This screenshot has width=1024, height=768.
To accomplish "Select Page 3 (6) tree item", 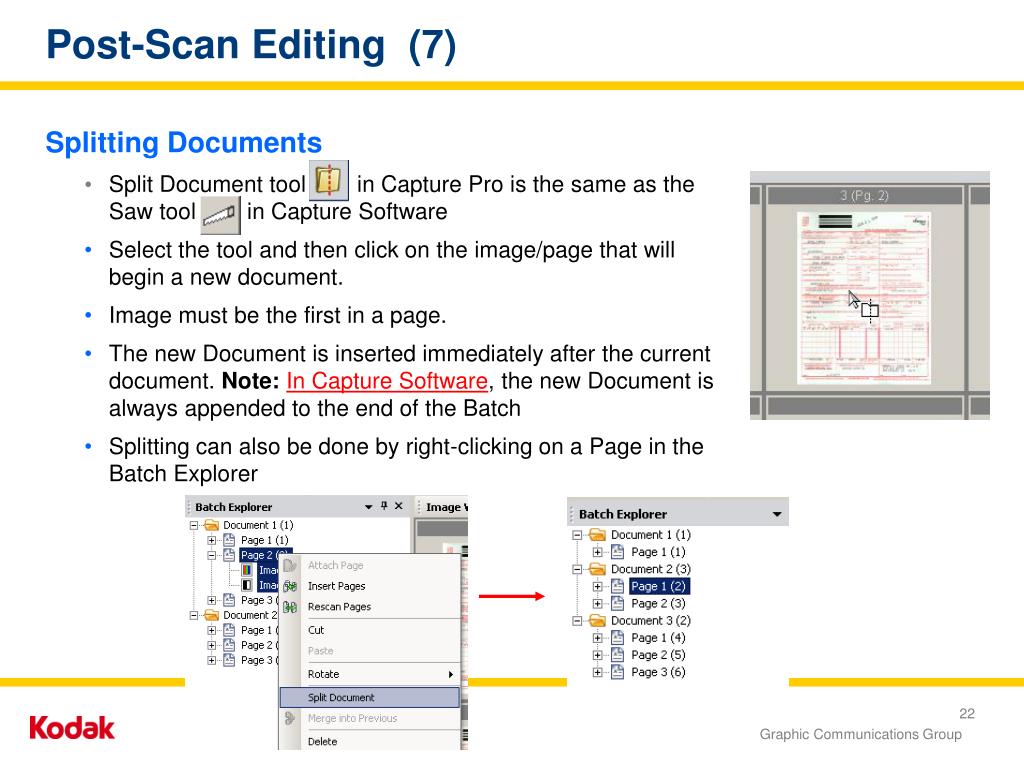I will (x=658, y=671).
